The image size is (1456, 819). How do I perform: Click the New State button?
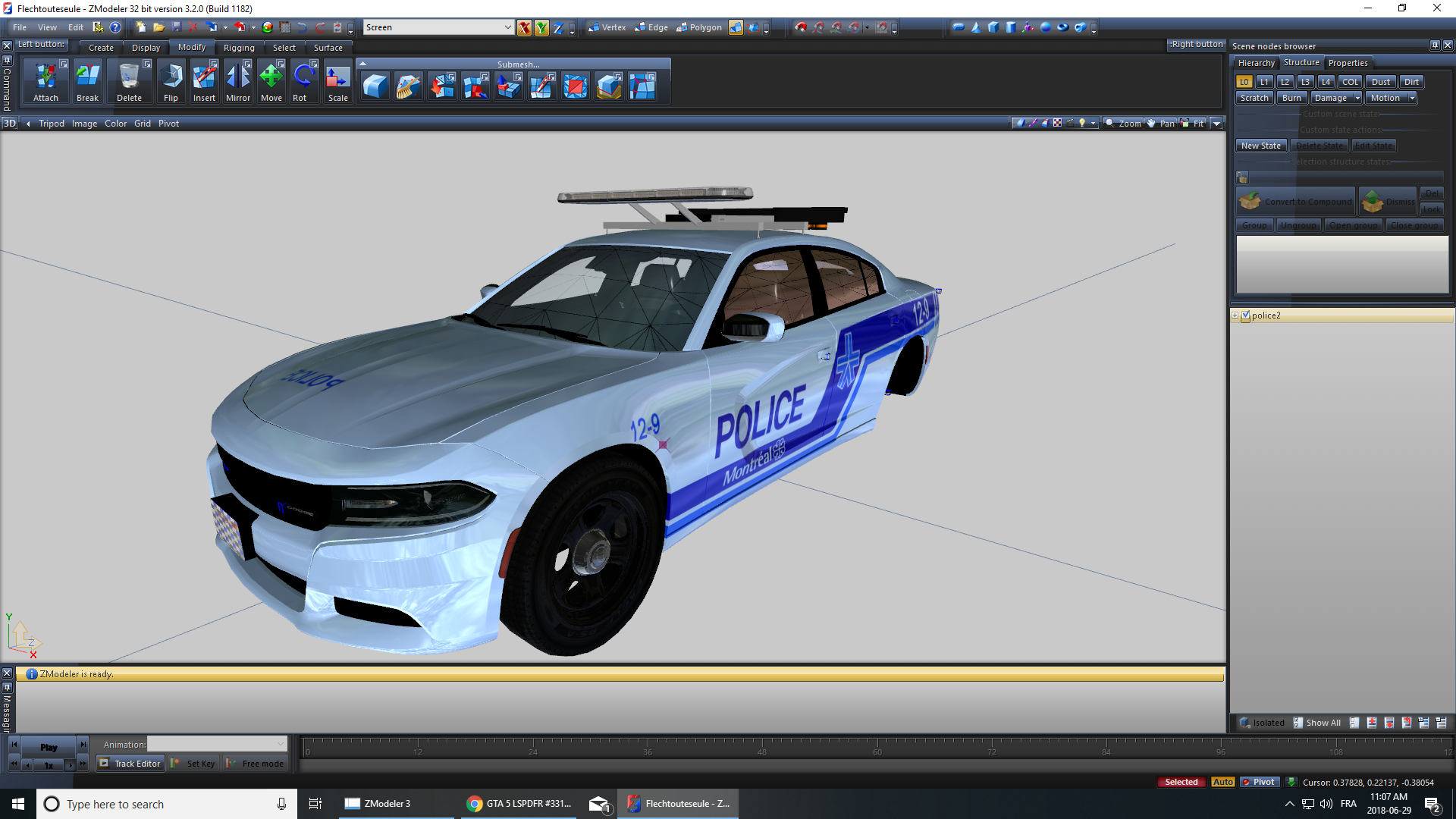[1260, 146]
